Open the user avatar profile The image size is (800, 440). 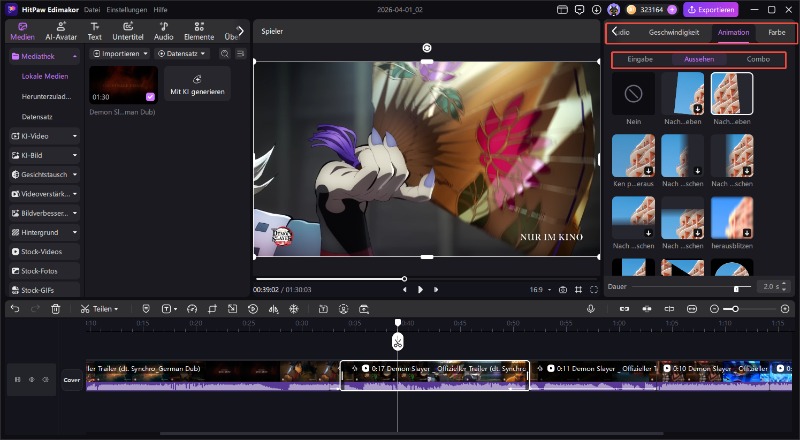click(x=613, y=10)
